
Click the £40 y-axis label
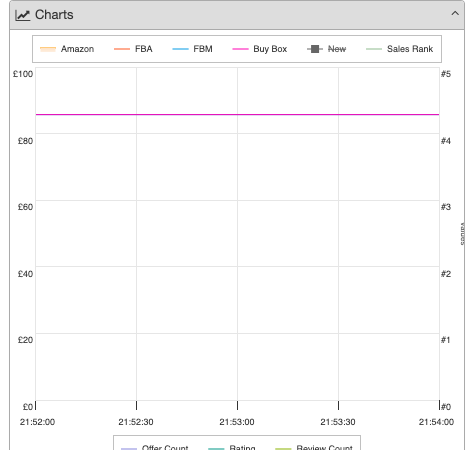pos(25,274)
